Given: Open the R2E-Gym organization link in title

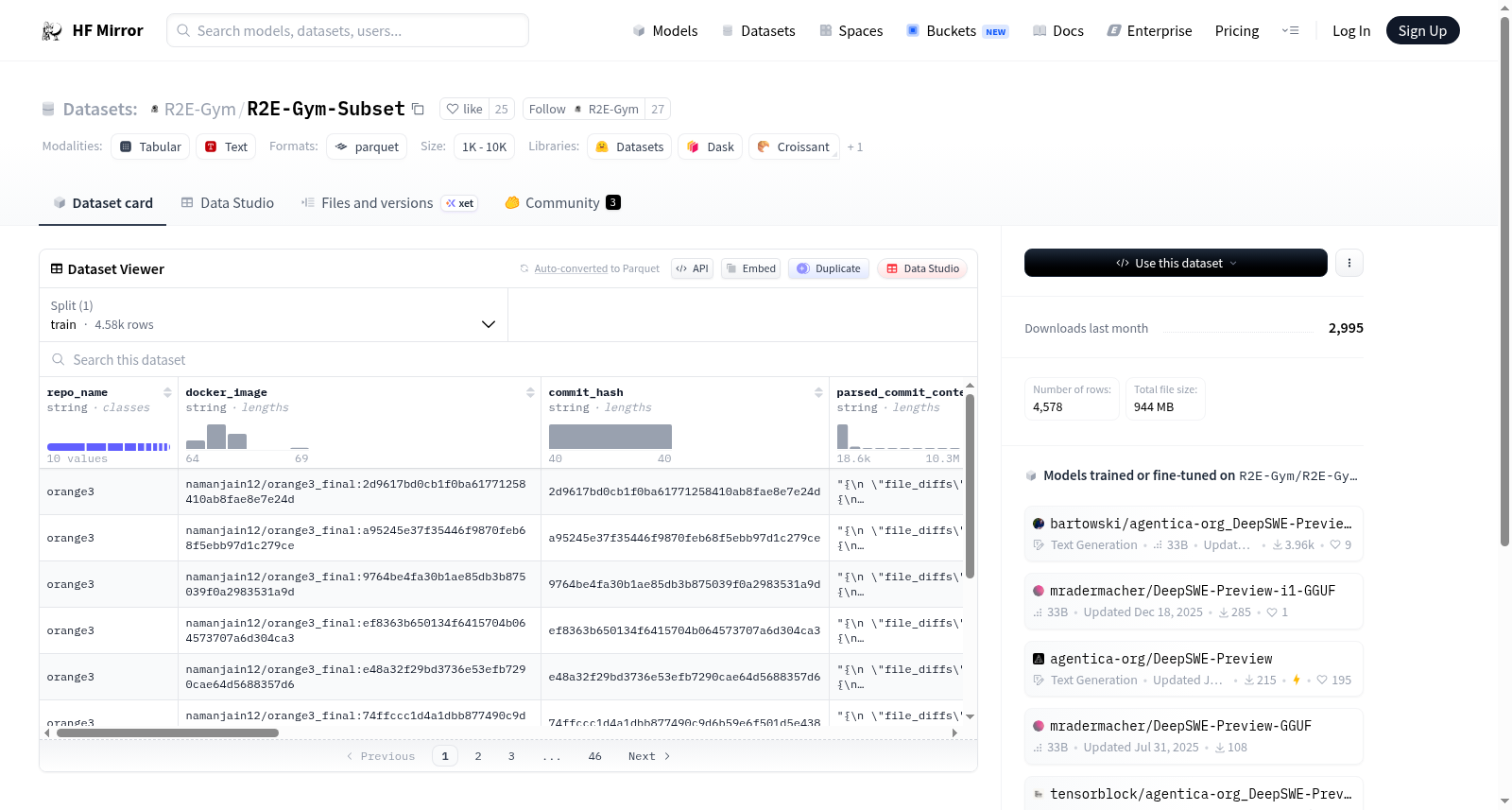Looking at the screenshot, I should point(199,109).
